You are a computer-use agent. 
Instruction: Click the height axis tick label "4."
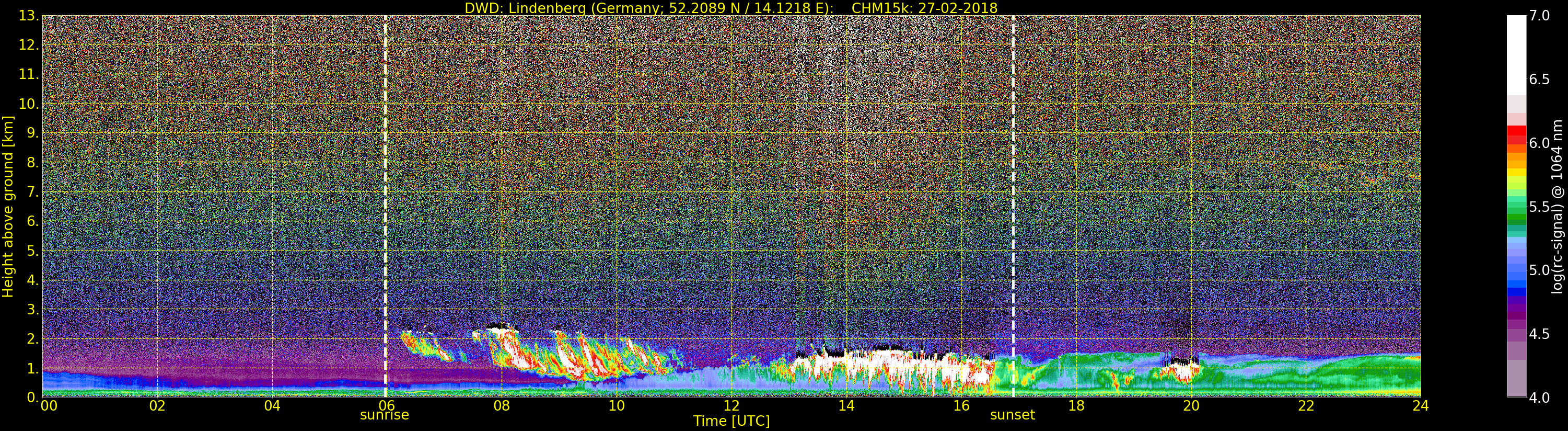coord(33,280)
